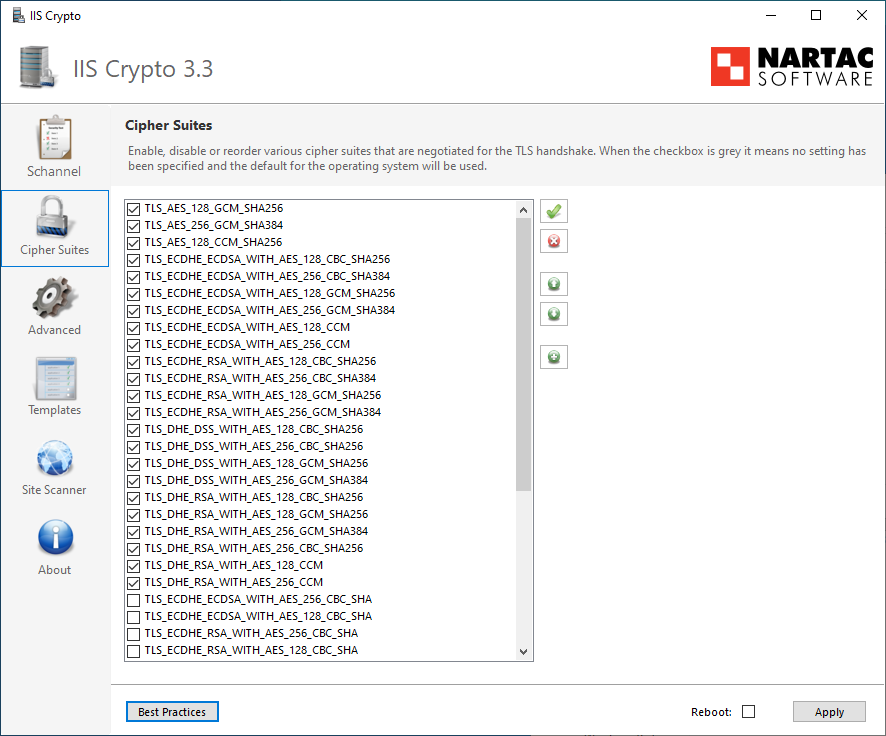Image resolution: width=886 pixels, height=736 pixels.
Task: Open the Schannel section
Action: click(x=55, y=147)
